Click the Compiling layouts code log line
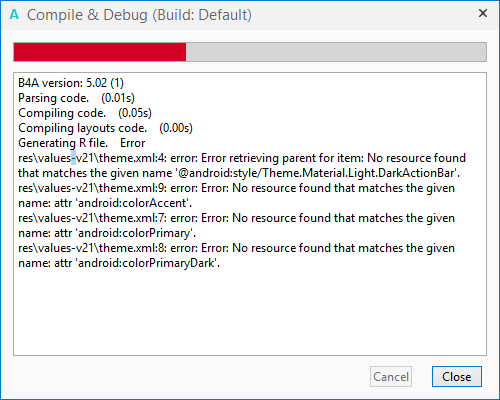The width and height of the screenshot is (500, 400). point(105,128)
